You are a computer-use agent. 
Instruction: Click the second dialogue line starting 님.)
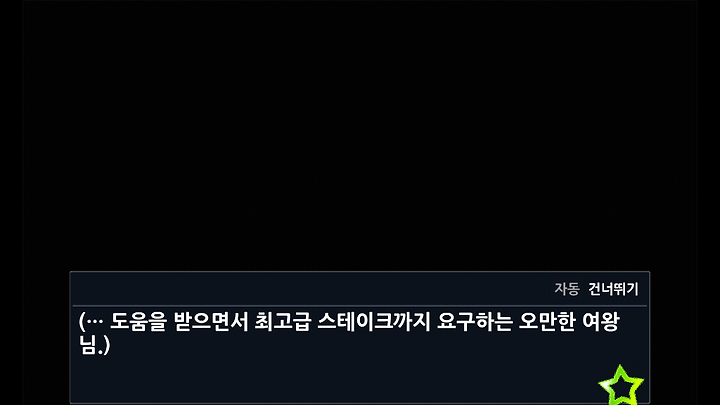(95, 345)
